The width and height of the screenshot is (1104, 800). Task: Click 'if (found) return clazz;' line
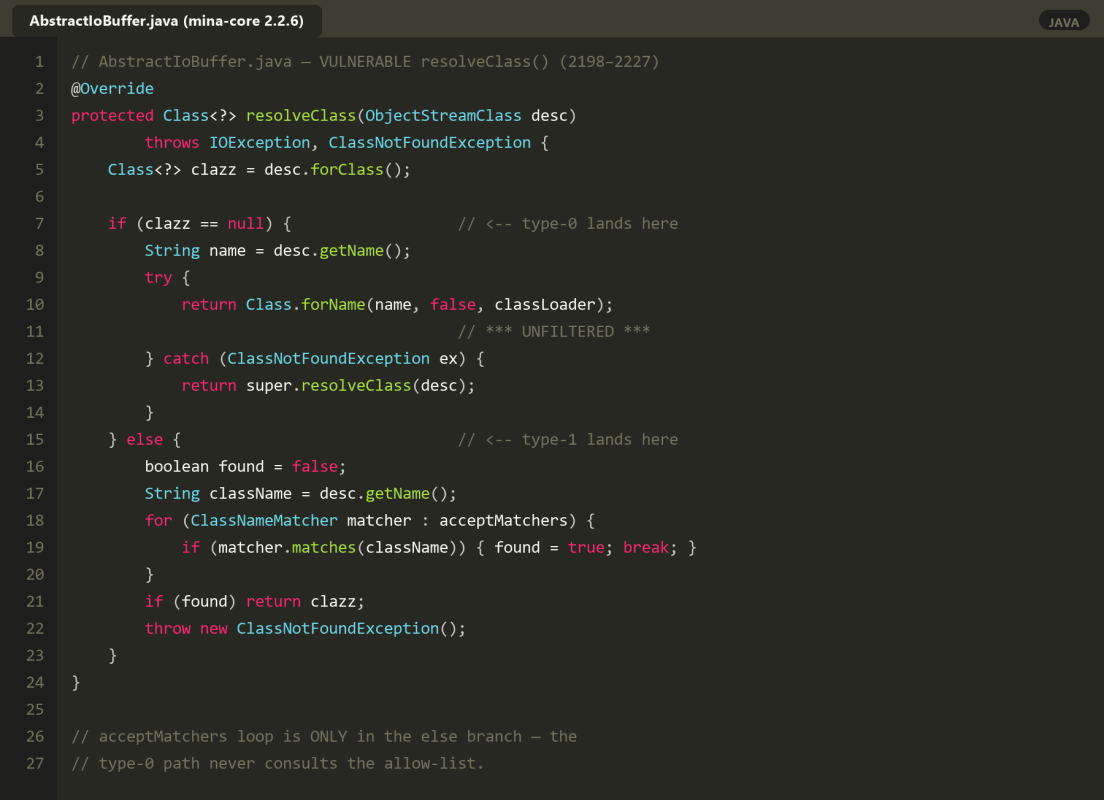[x=254, y=601]
